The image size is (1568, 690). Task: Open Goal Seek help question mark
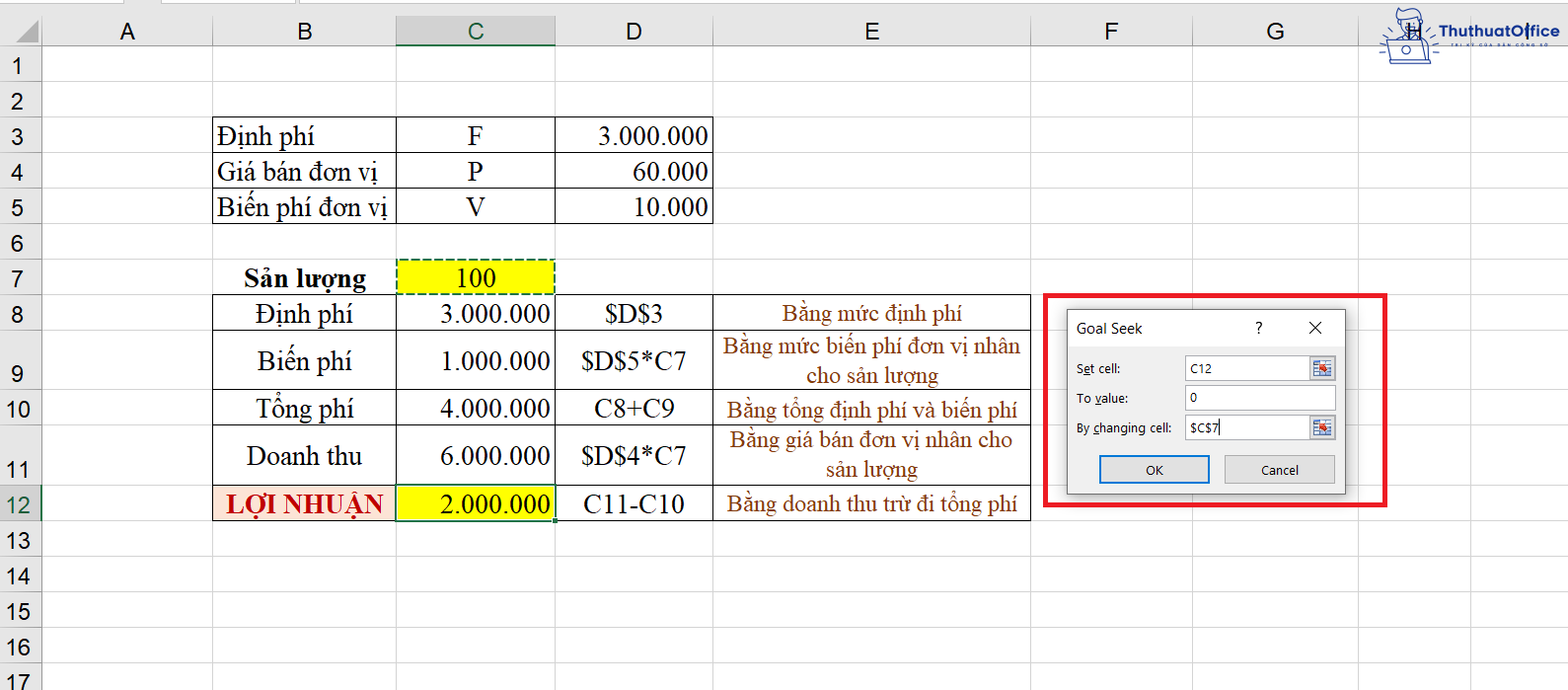point(1258,328)
